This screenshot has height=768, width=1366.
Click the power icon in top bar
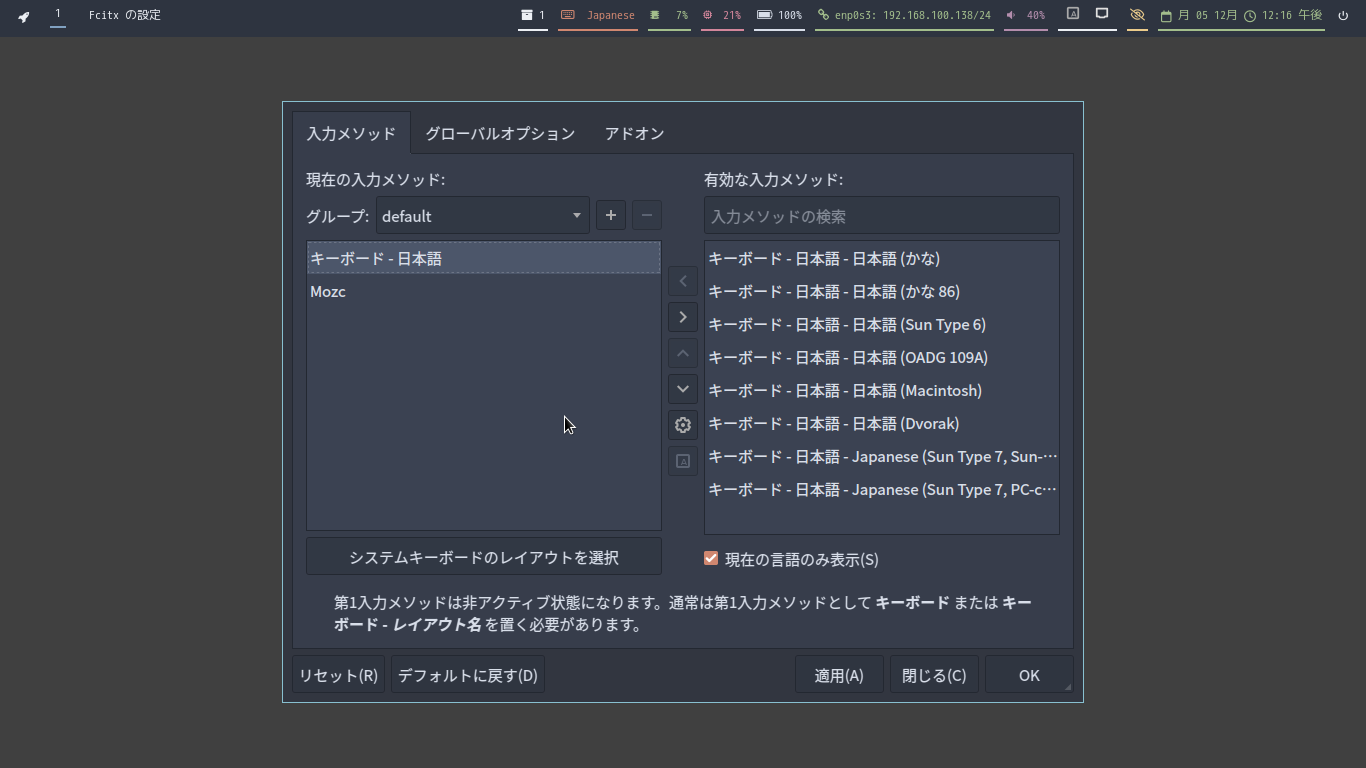pos(1343,15)
